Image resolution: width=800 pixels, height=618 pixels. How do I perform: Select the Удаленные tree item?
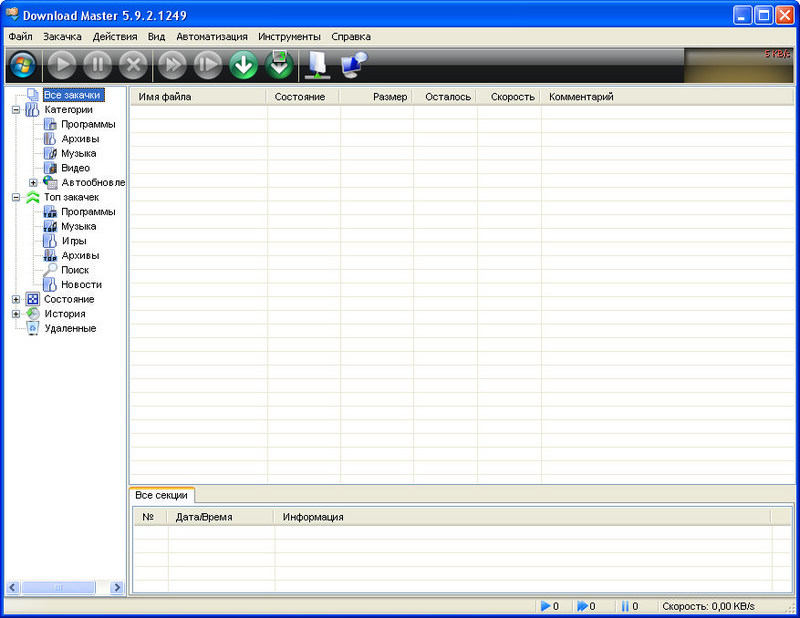(x=70, y=328)
